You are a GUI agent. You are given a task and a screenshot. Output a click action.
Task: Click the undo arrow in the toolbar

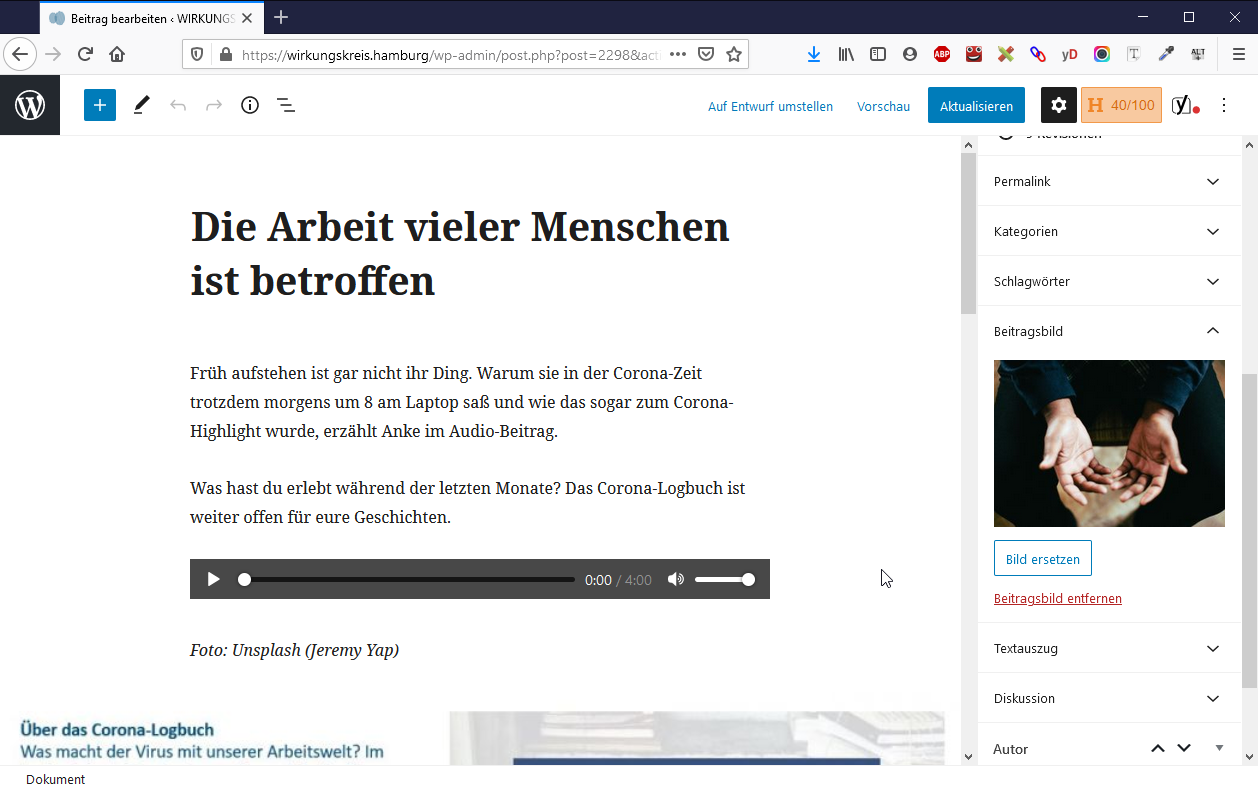pos(178,104)
